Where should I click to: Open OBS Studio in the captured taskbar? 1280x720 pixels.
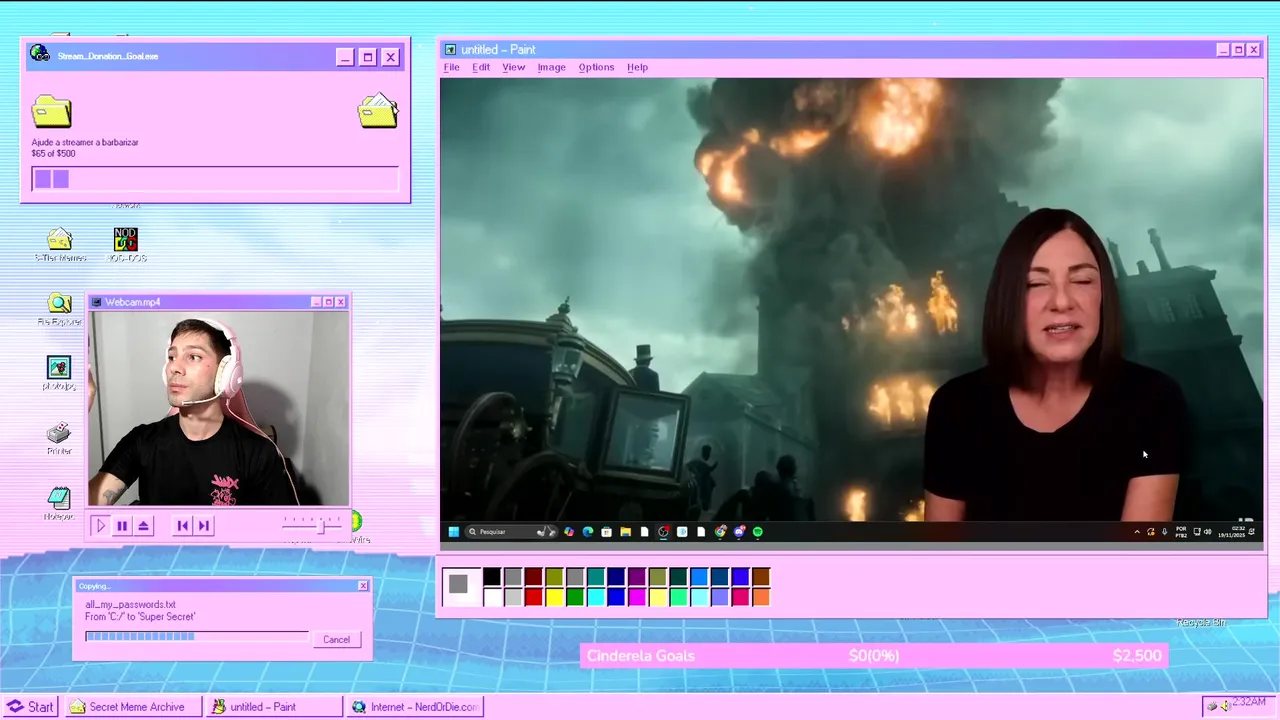[x=663, y=532]
